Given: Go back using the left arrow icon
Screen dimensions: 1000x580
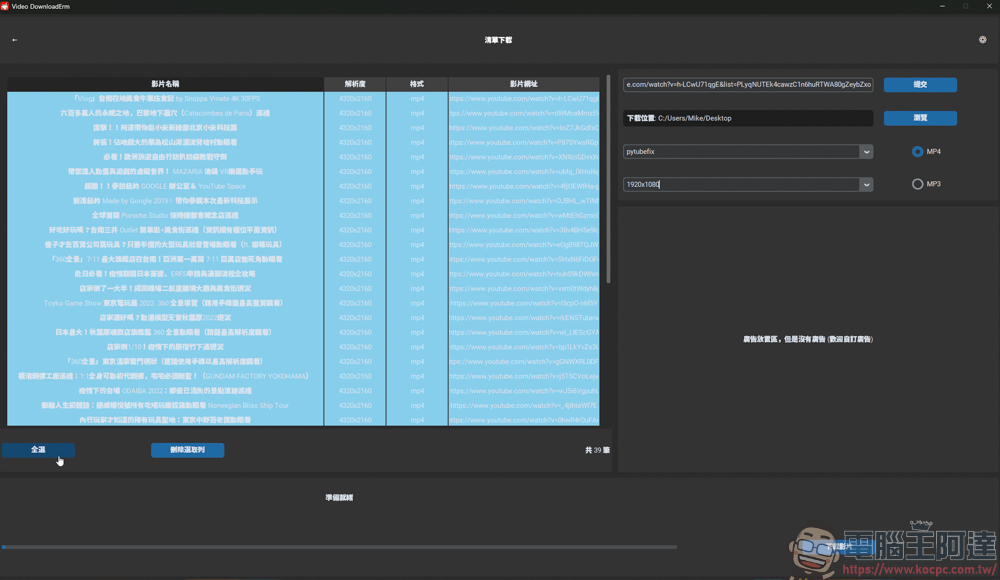Looking at the screenshot, I should point(15,40).
